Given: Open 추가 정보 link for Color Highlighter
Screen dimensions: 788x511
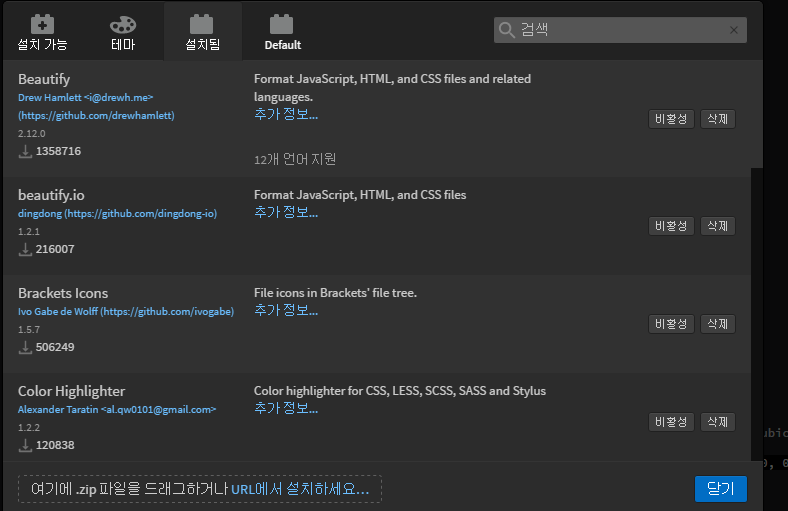Looking at the screenshot, I should pyautogui.click(x=286, y=408).
